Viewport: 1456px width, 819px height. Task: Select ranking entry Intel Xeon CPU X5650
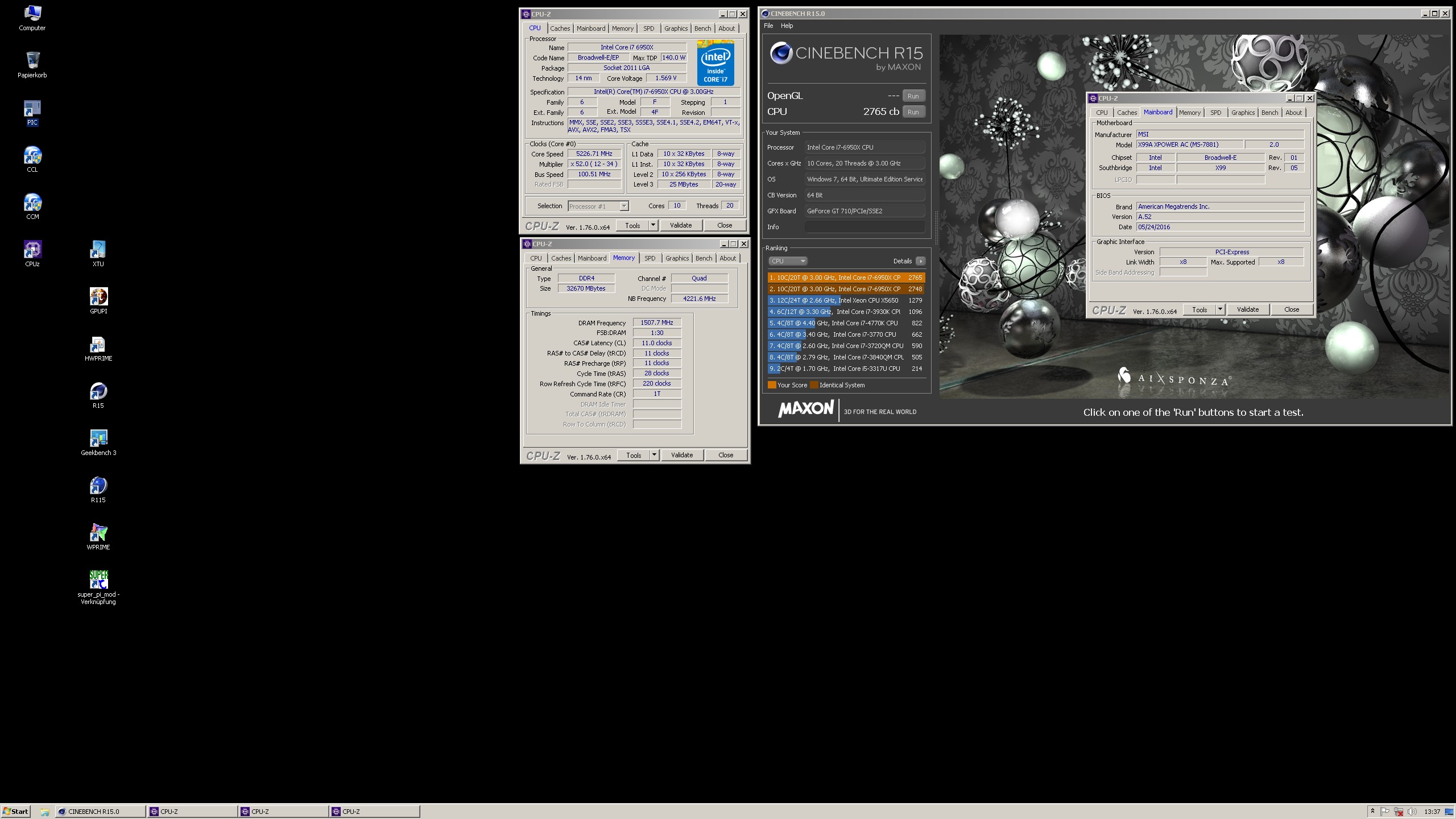[846, 300]
